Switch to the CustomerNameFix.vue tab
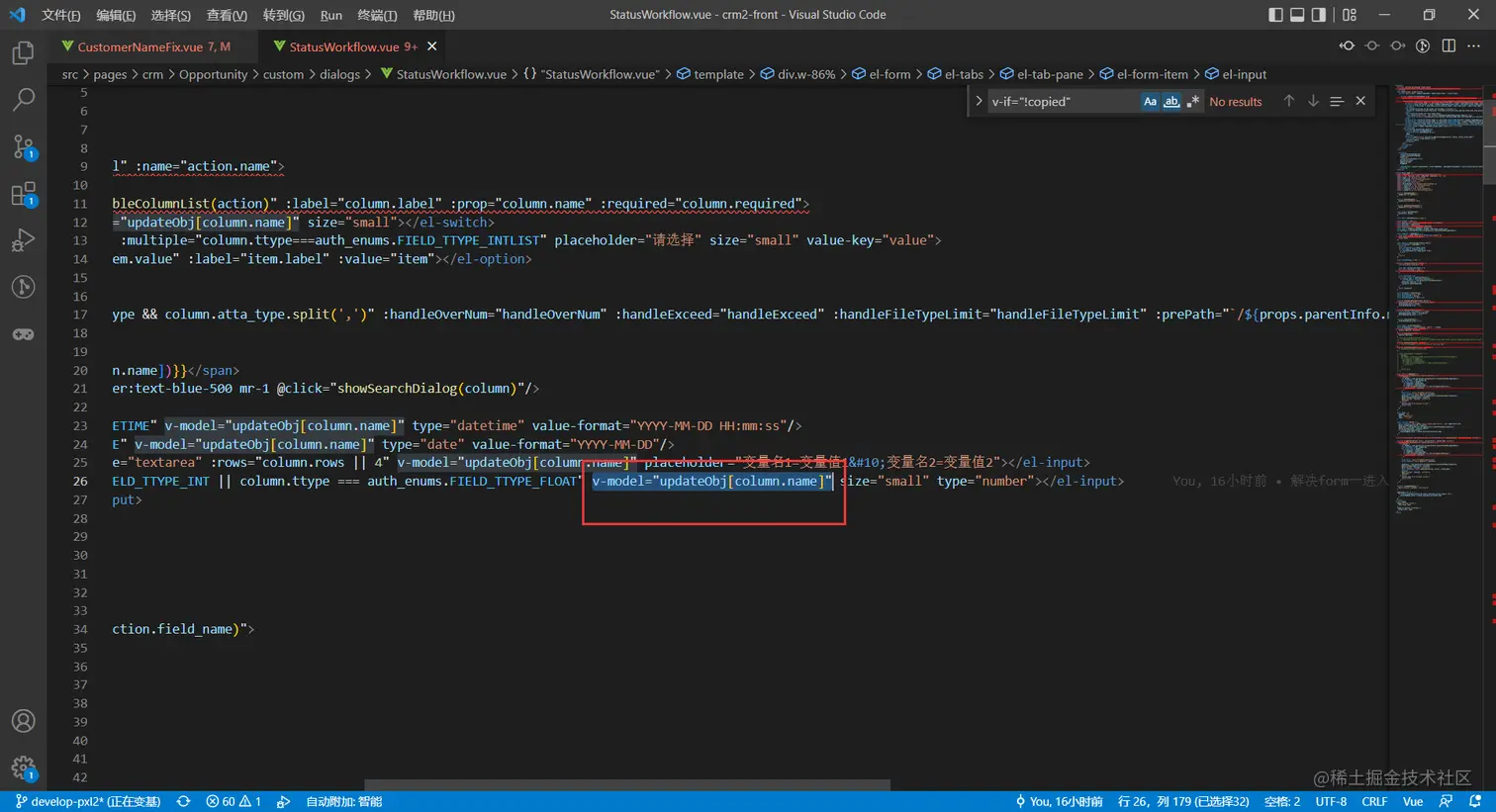This screenshot has height=812, width=1496. pos(140,46)
